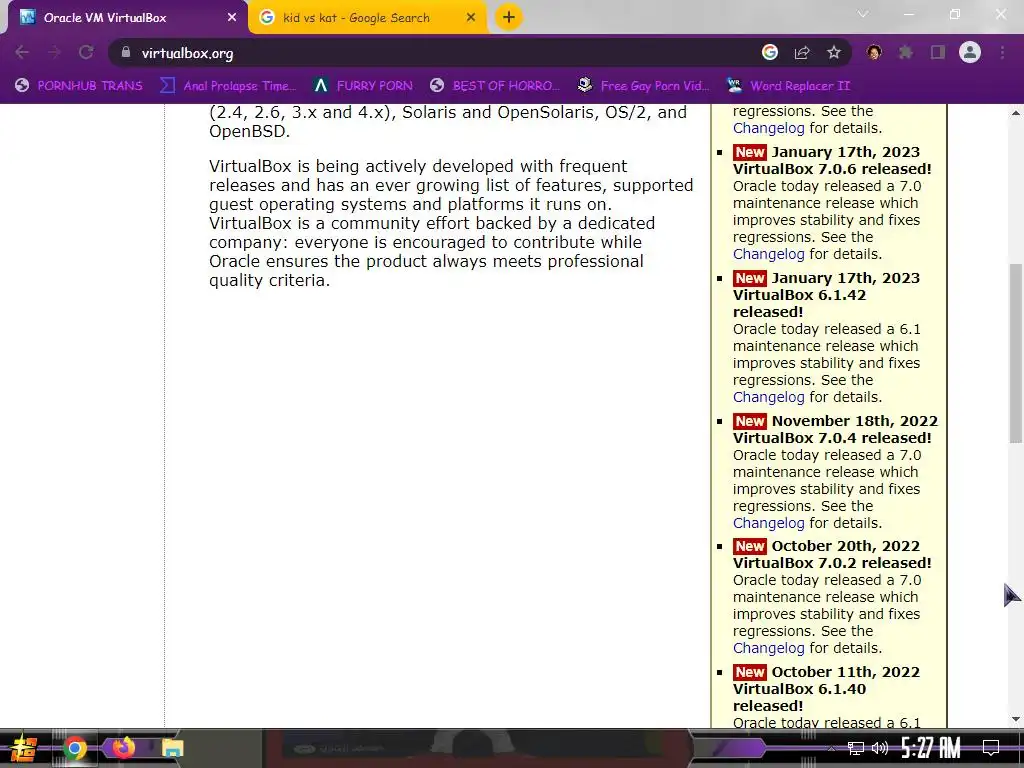Screen dimensions: 1024x768
Task: Open the Changelog link for VirtualBox 7.0.6
Action: click(x=769, y=254)
